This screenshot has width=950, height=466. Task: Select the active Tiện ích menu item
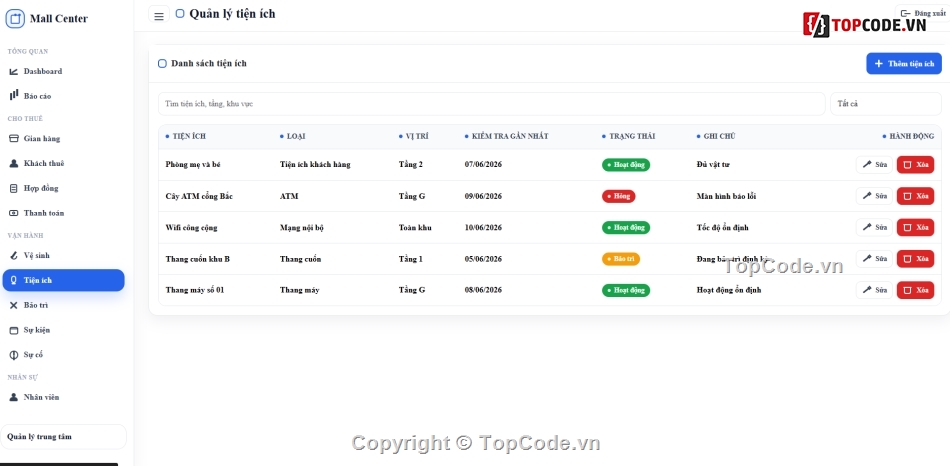tap(64, 281)
